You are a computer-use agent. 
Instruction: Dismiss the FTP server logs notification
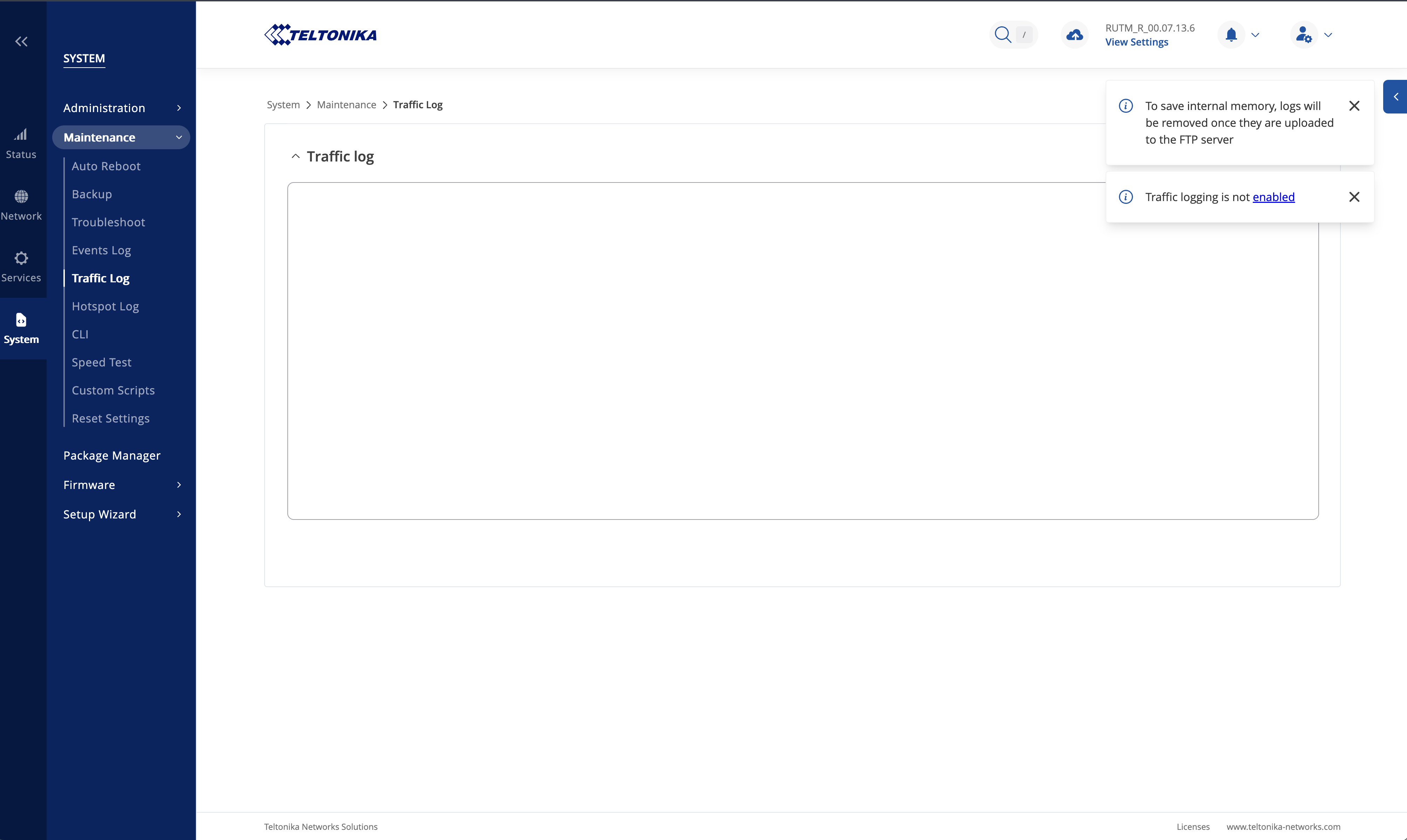[1354, 106]
